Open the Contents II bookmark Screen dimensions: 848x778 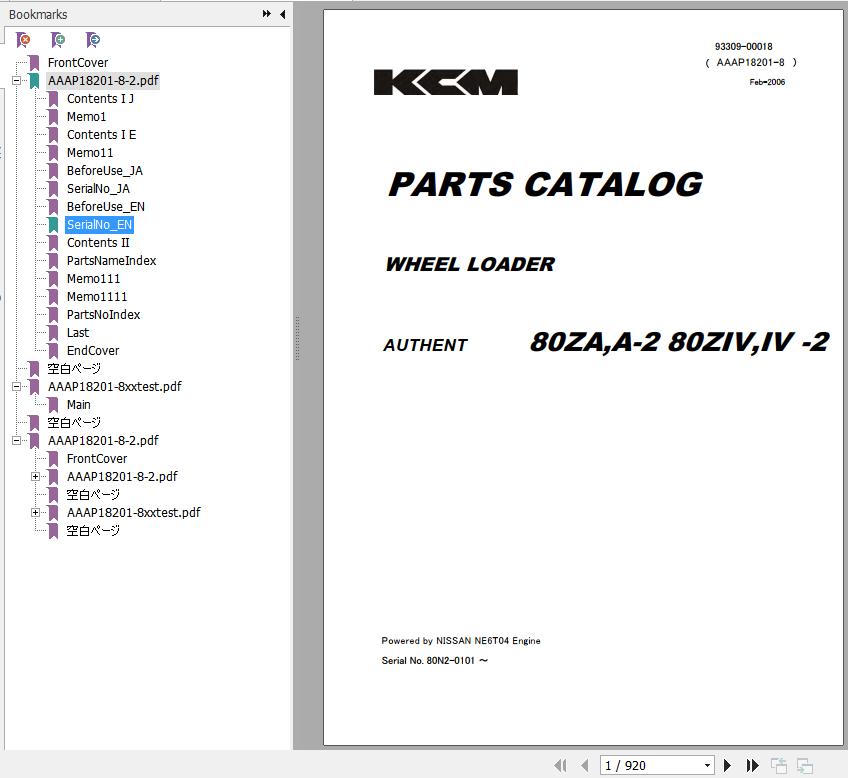click(98, 243)
